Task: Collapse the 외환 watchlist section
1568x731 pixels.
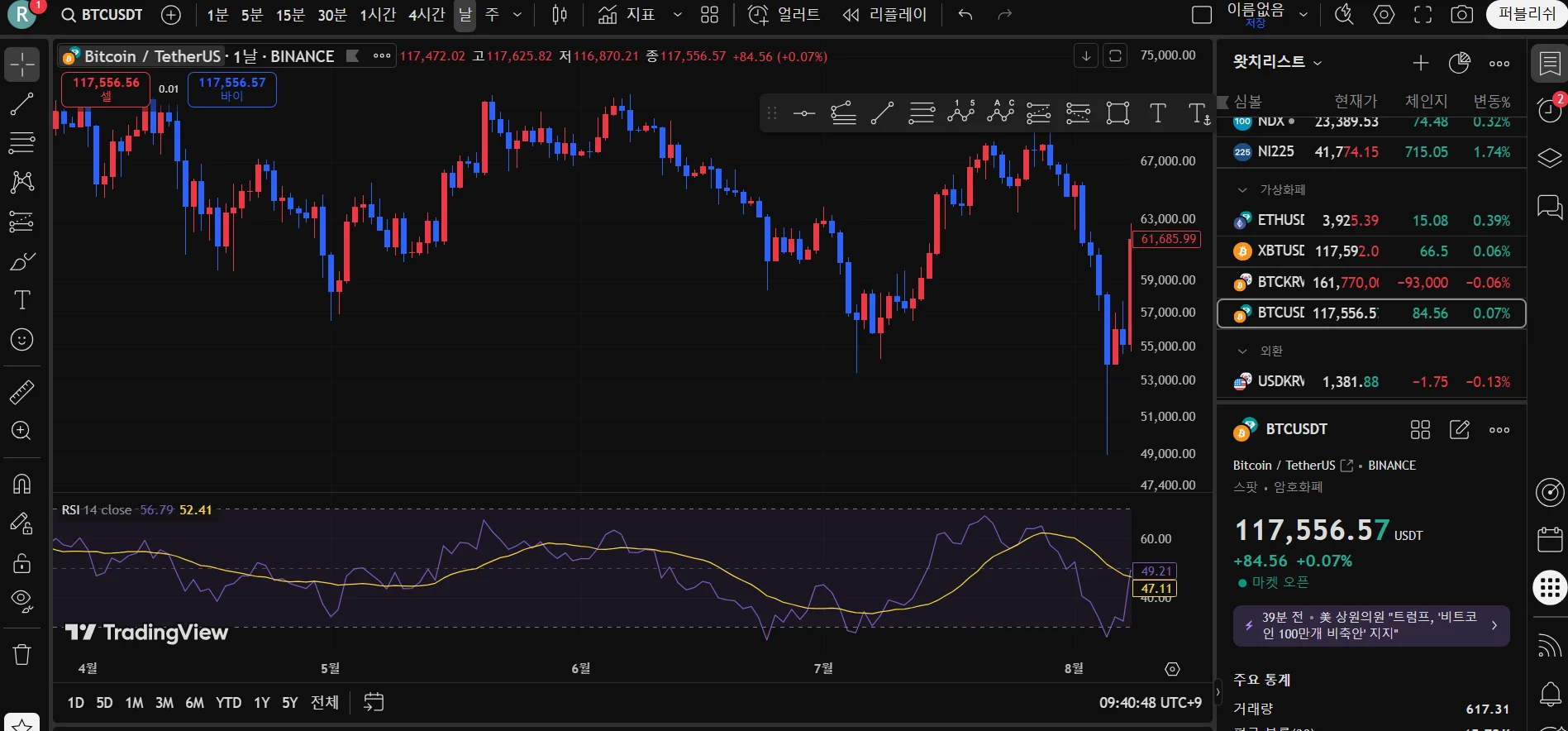Action: [x=1242, y=351]
